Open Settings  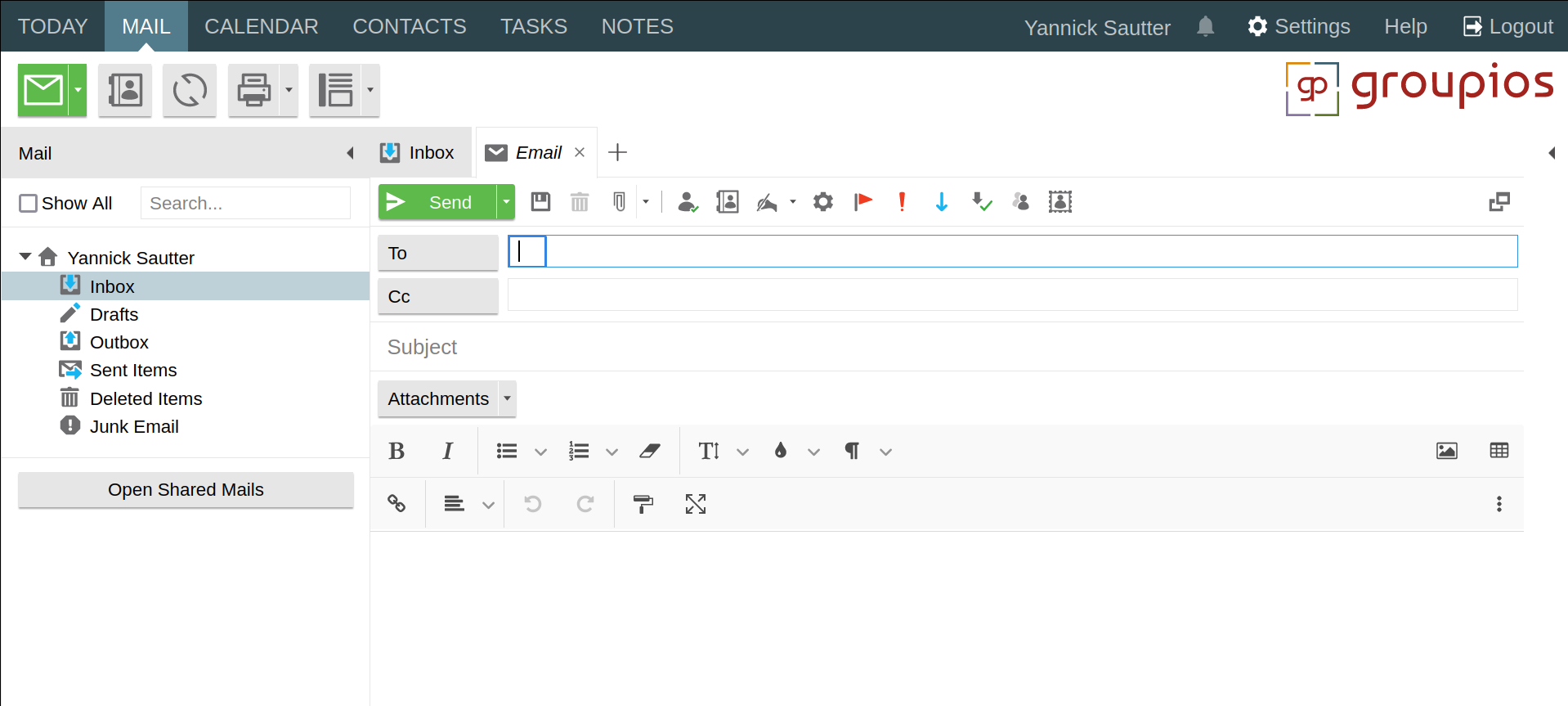pyautogui.click(x=1298, y=27)
